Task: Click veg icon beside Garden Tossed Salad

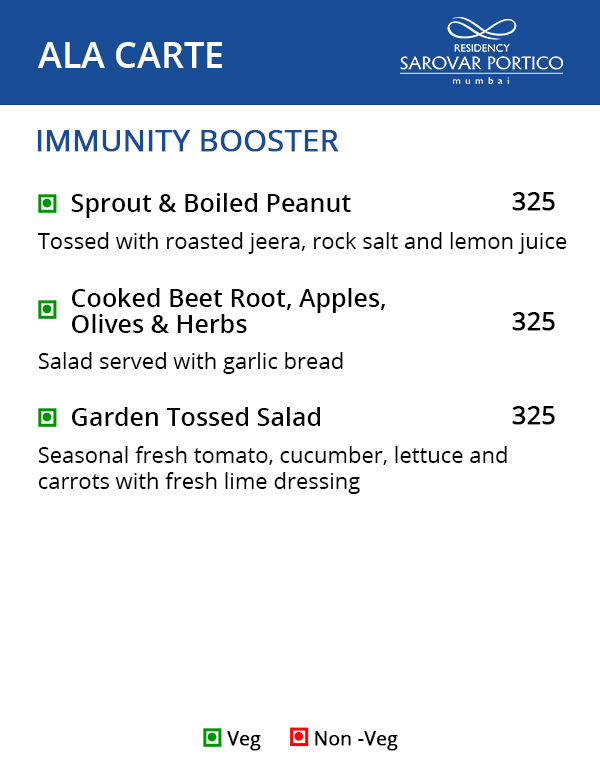Action: pos(47,417)
